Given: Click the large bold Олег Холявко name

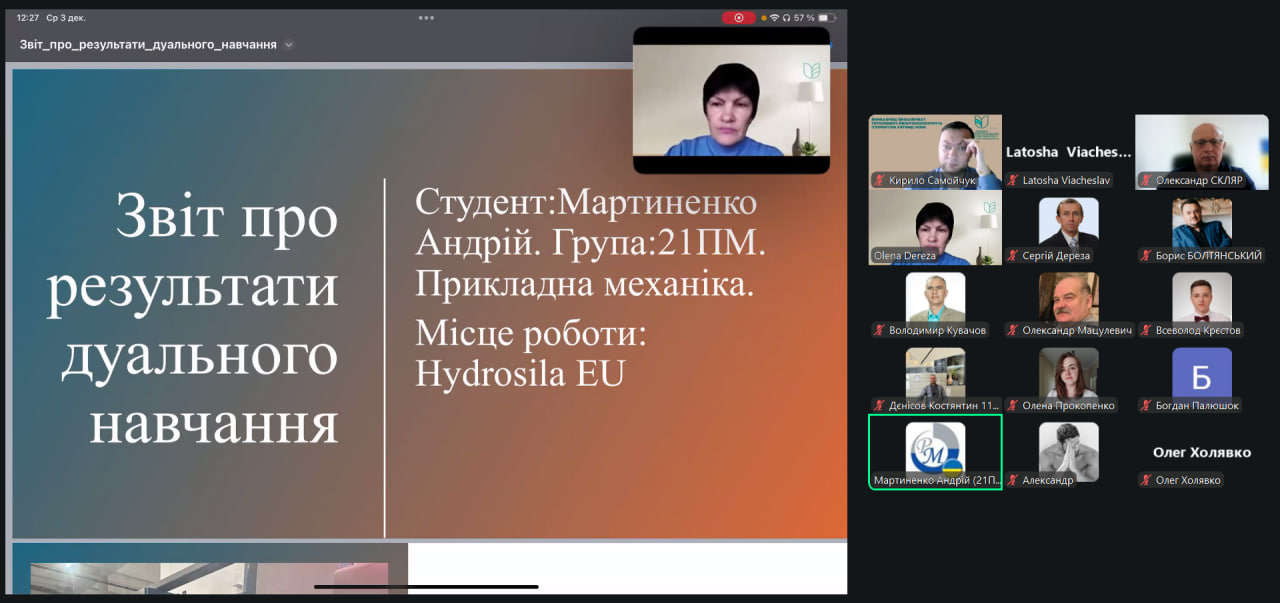Looking at the screenshot, I should click(x=1202, y=452).
